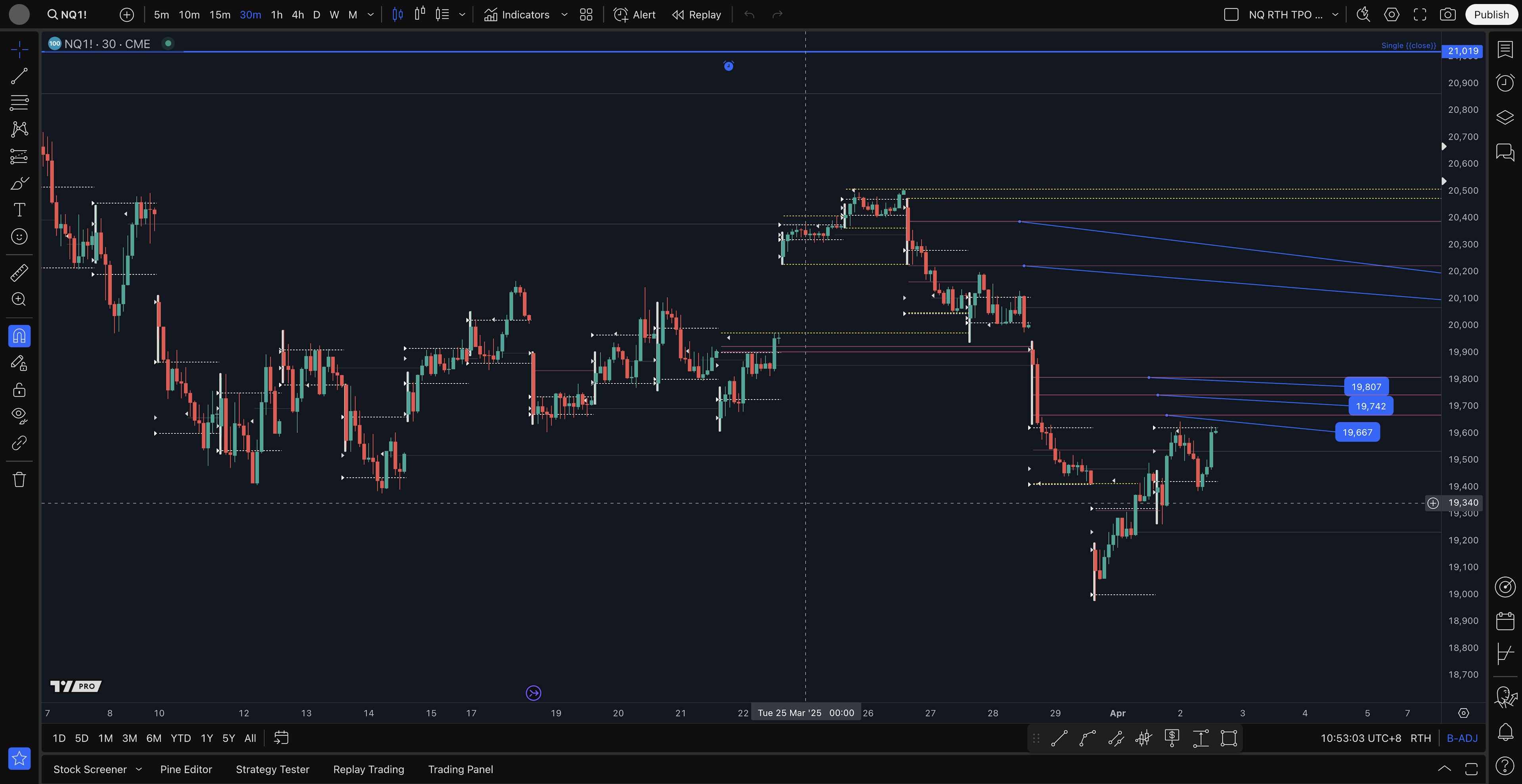
Task: Expand the Stock Screener dropdown arrow
Action: click(139, 769)
